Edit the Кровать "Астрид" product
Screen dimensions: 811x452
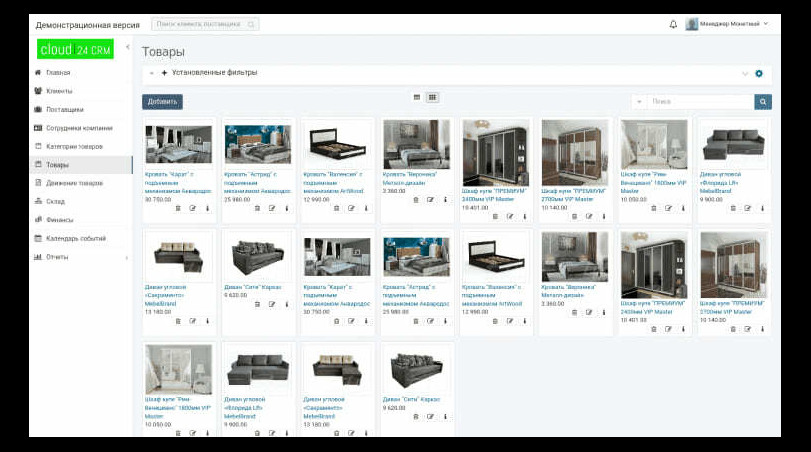click(272, 210)
